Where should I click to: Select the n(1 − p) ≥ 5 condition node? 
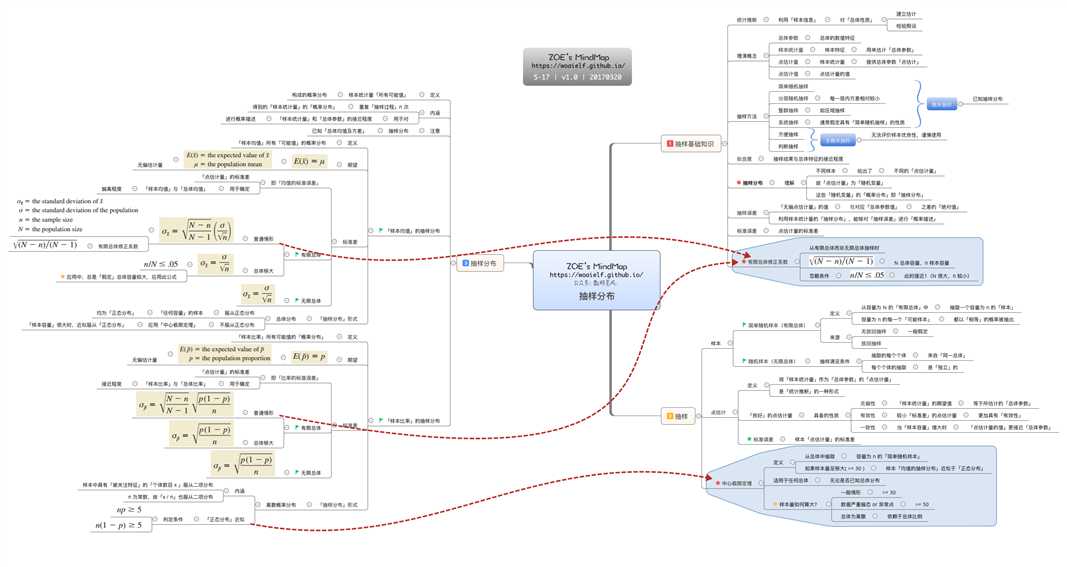tap(118, 525)
